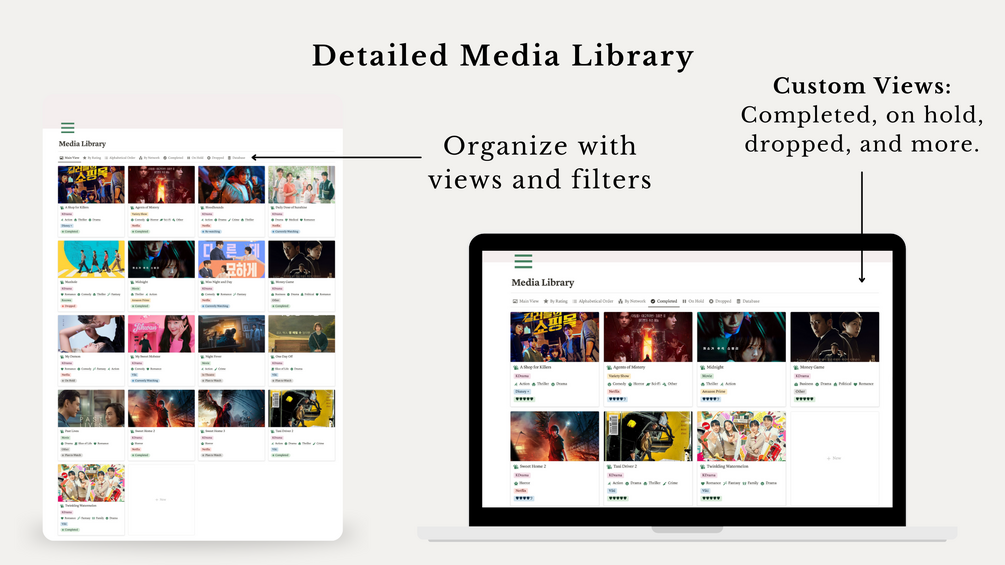1005x565 pixels.
Task: Open the Daily Dose of Sunshine poster on the tablet page
Action: click(301, 184)
